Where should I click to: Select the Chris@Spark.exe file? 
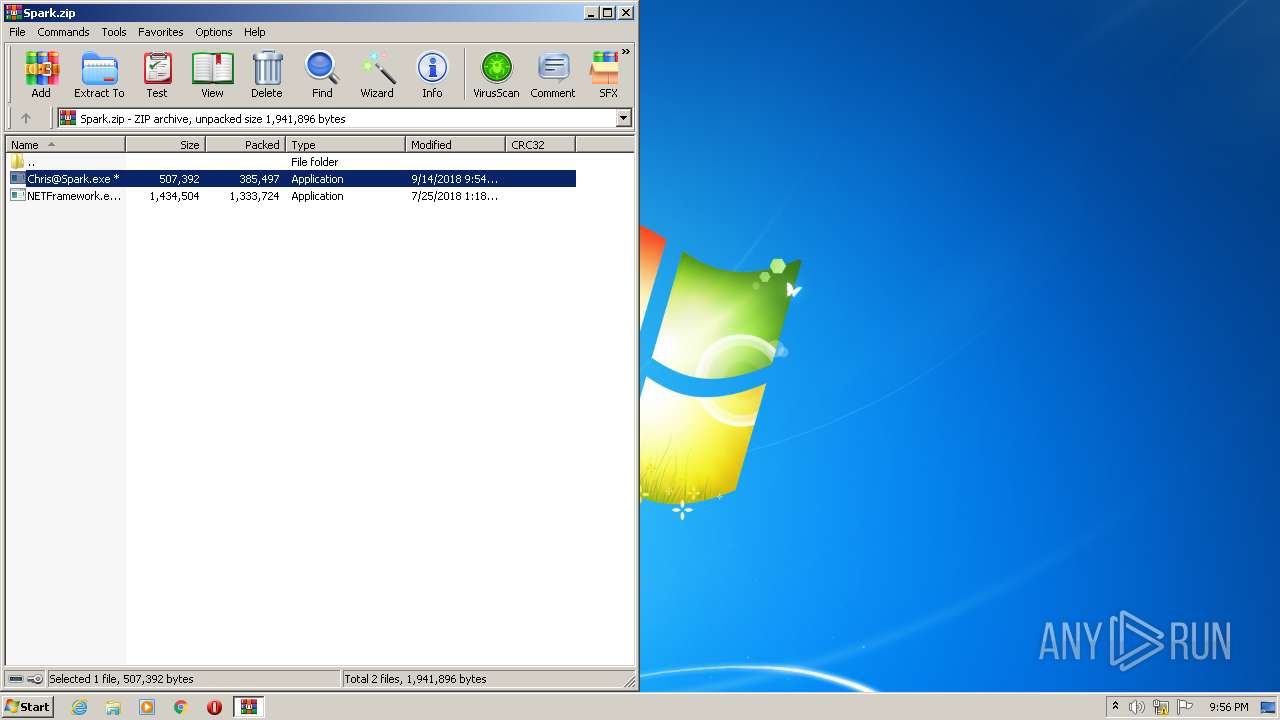[x=291, y=179]
